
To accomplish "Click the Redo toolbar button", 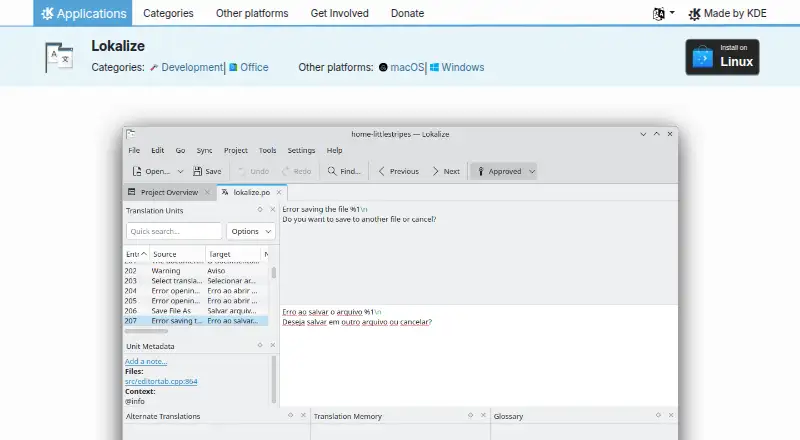I will (296, 172).
